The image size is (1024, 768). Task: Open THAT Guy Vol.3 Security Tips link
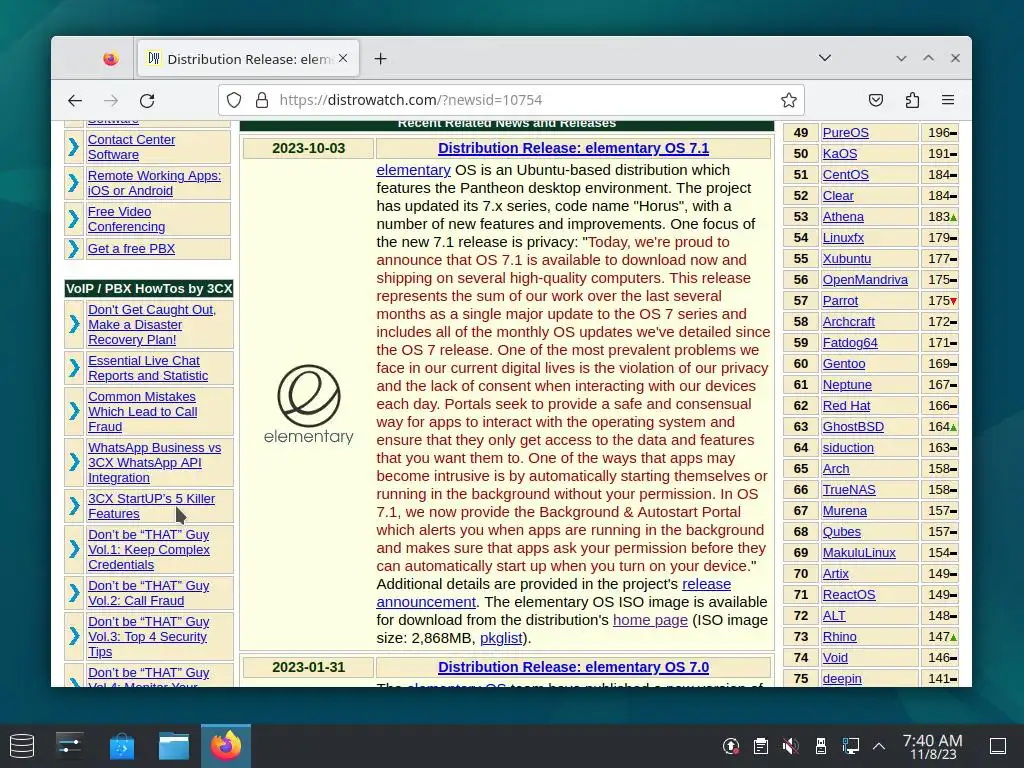pyautogui.click(x=149, y=637)
